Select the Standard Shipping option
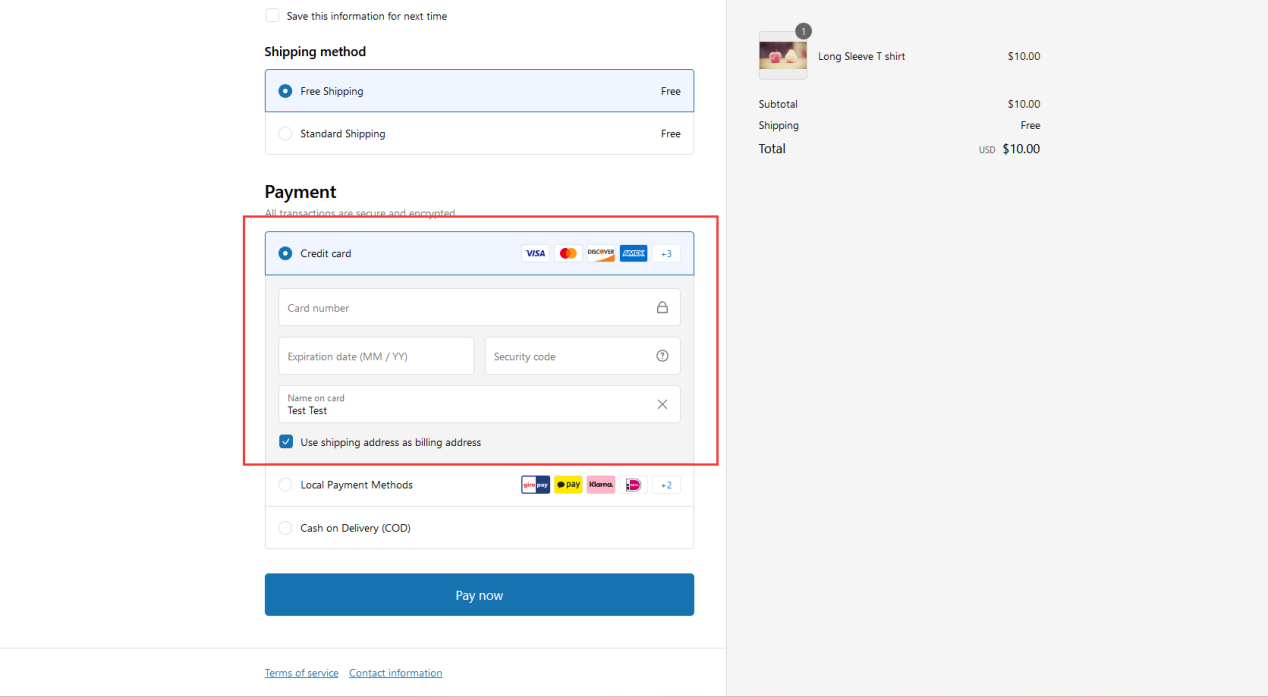 [x=285, y=134]
